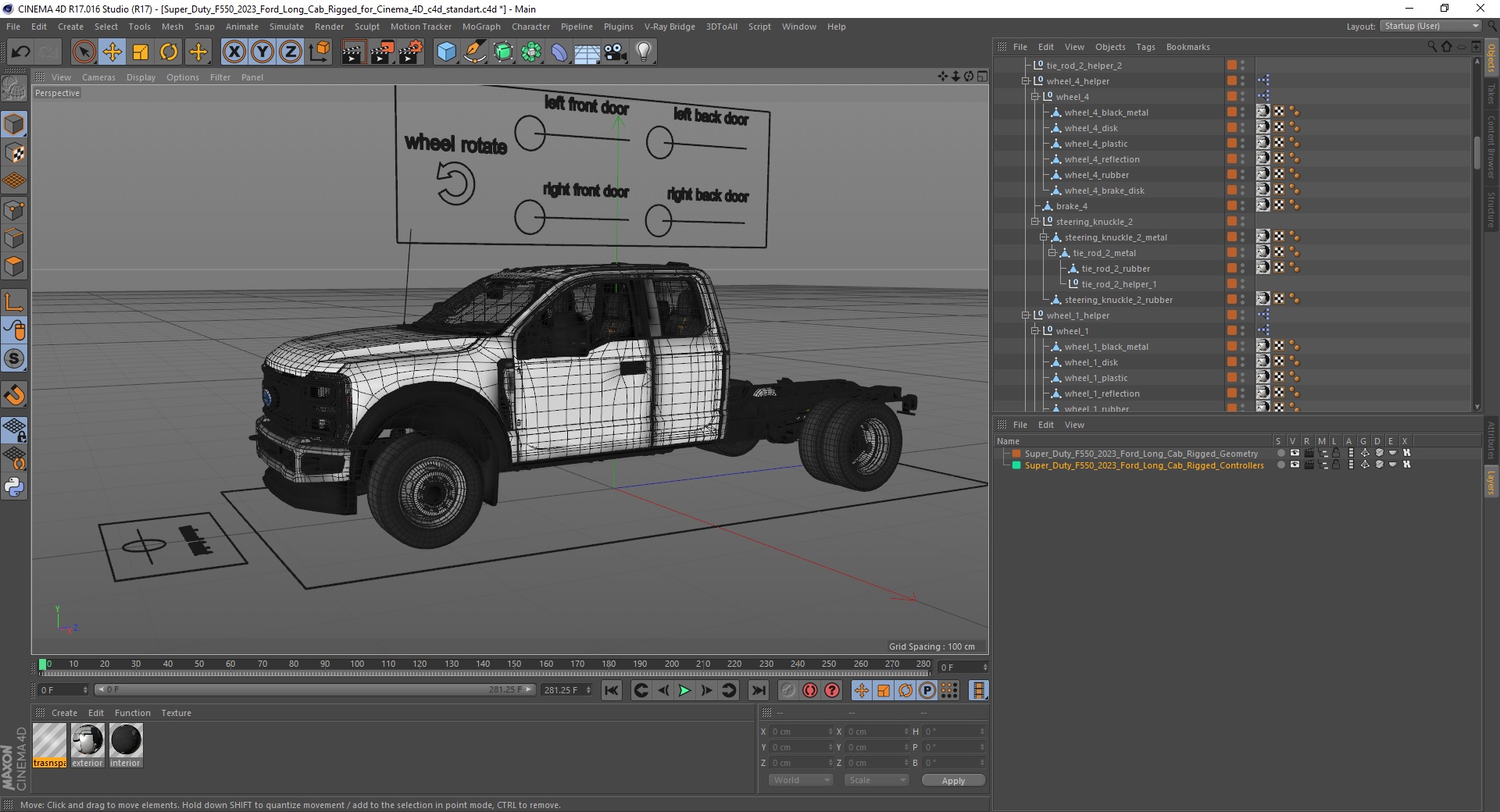Open the Scale mode dropdown
Image resolution: width=1500 pixels, height=812 pixels.
point(877,780)
